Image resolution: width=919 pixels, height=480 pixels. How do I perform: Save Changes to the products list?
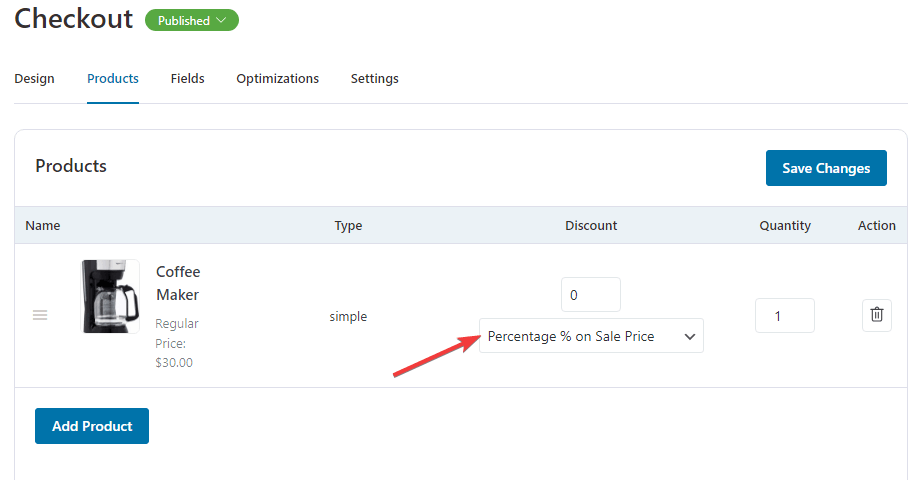coord(826,168)
